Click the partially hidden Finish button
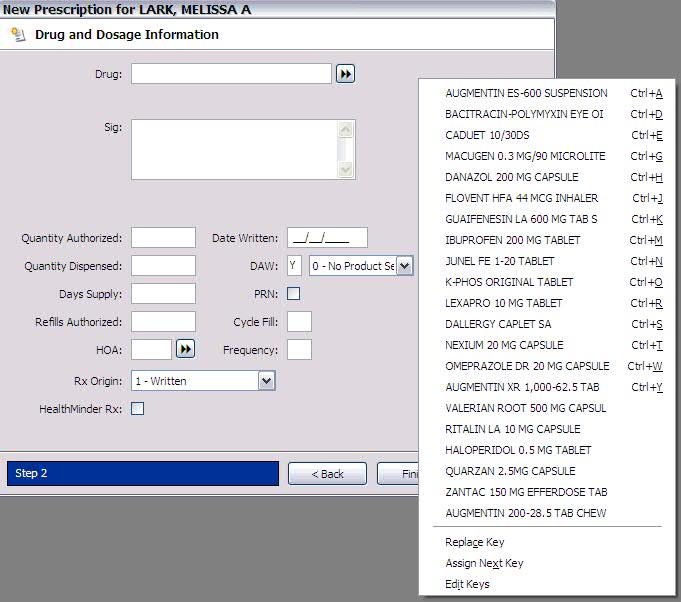This screenshot has width=681, height=602. click(398, 474)
